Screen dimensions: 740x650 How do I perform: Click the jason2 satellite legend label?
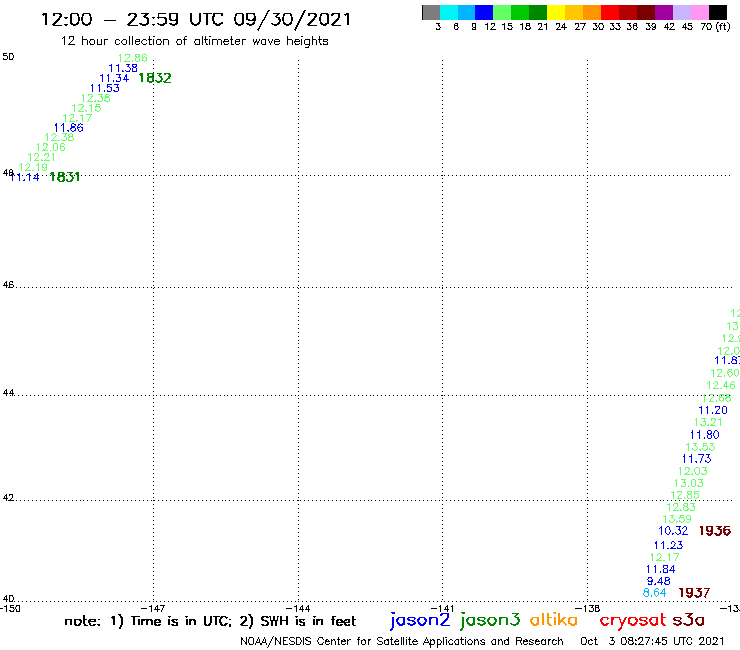pos(420,620)
